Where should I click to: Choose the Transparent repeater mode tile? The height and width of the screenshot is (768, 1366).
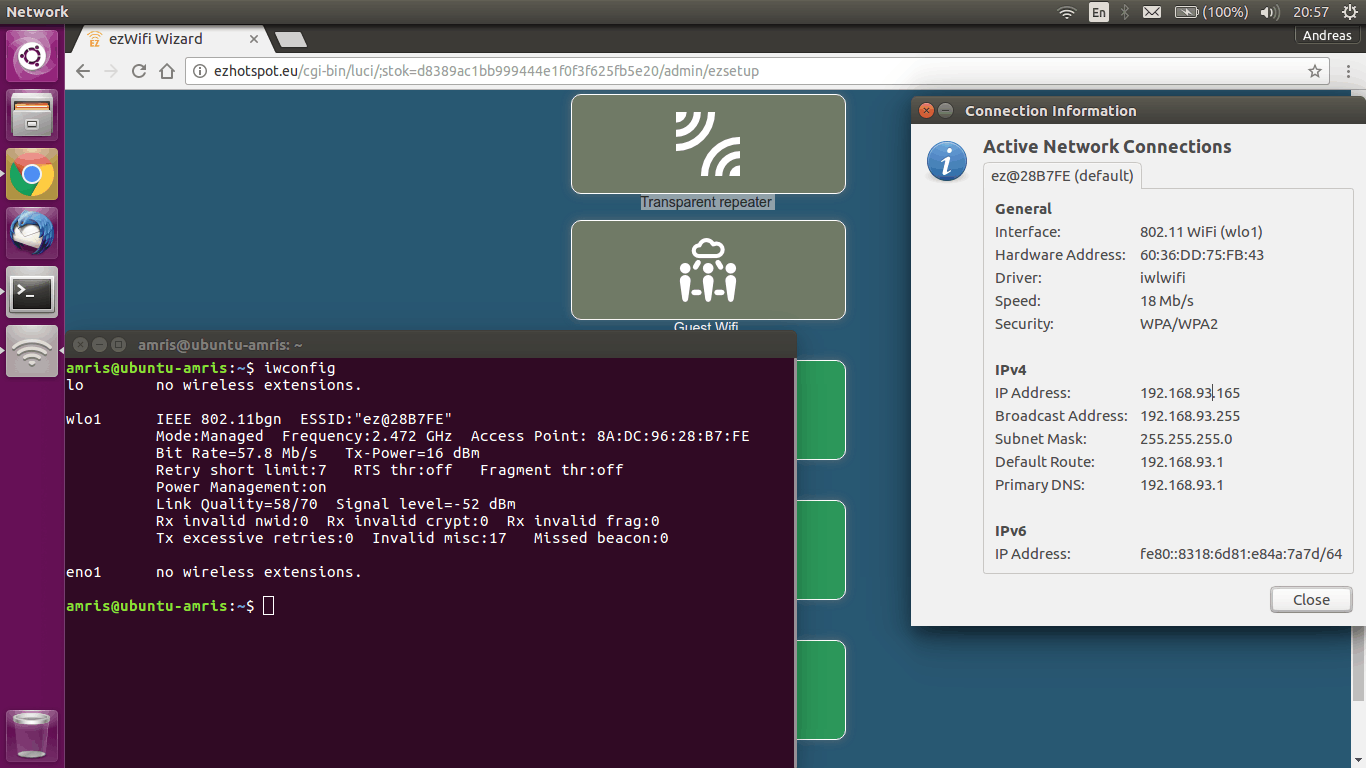[x=708, y=144]
